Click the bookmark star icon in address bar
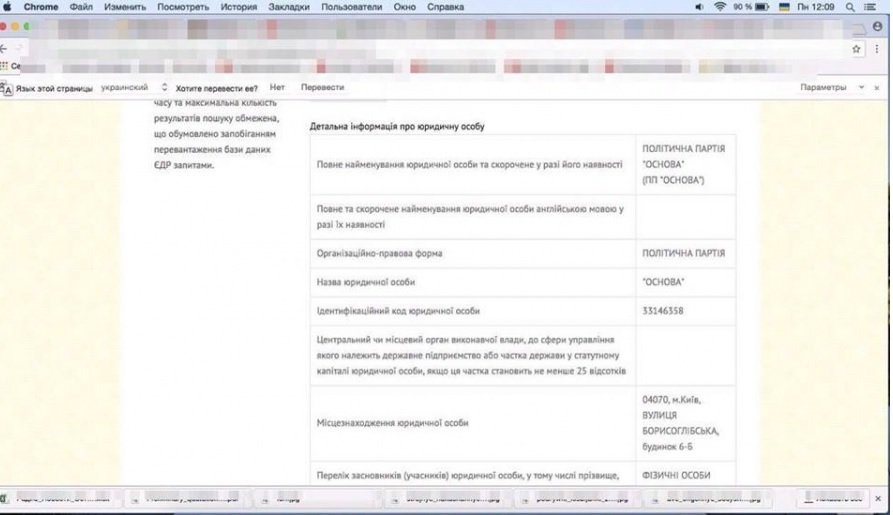893x515 pixels. tap(857, 48)
